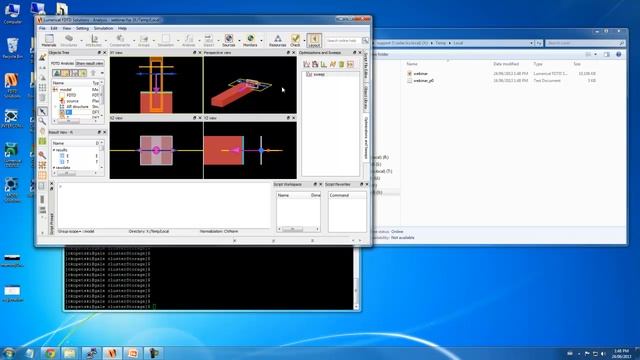Click the Analysis toolbar icon
640x360 pixels.
[x=188, y=40]
